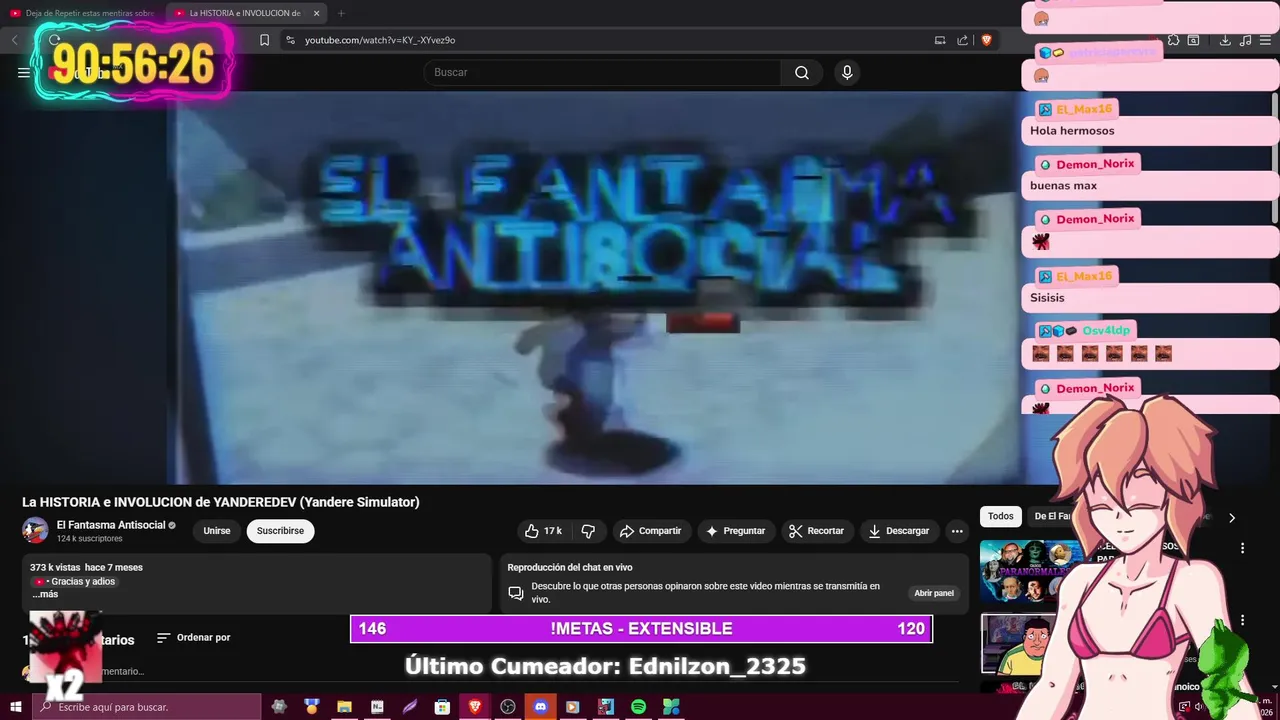Screen dimensions: 1280x720
Task: Click the Descargar button
Action: pyautogui.click(x=899, y=531)
